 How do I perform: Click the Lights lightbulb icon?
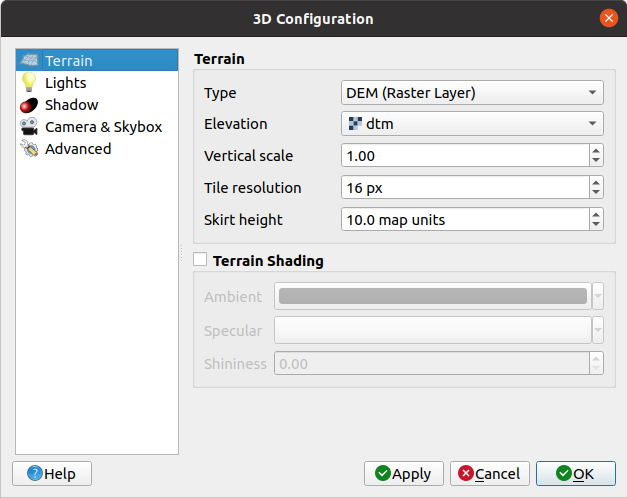pos(29,83)
